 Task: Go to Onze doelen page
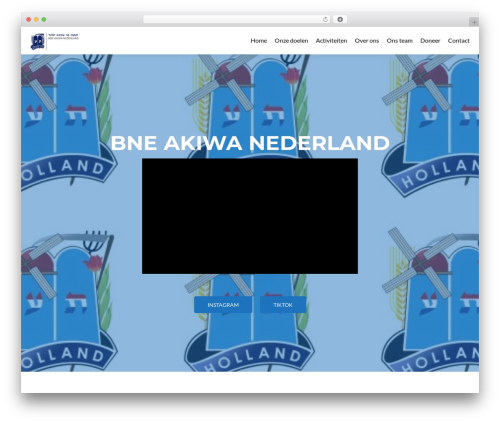(291, 41)
